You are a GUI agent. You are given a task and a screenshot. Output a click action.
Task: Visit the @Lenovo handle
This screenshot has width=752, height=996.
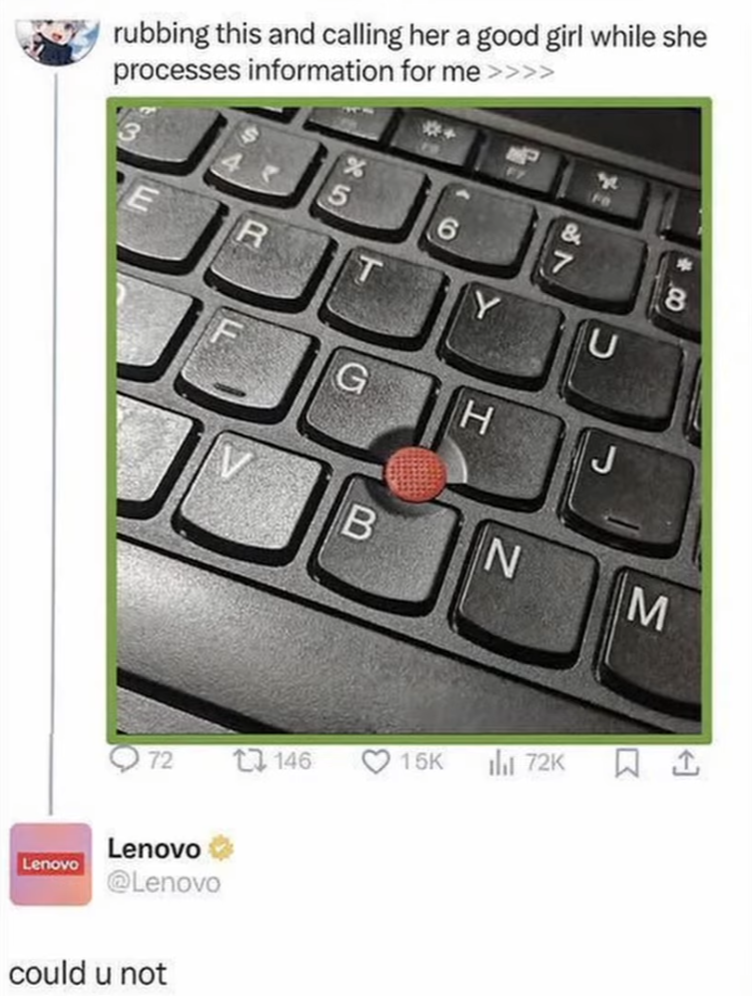[x=164, y=883]
